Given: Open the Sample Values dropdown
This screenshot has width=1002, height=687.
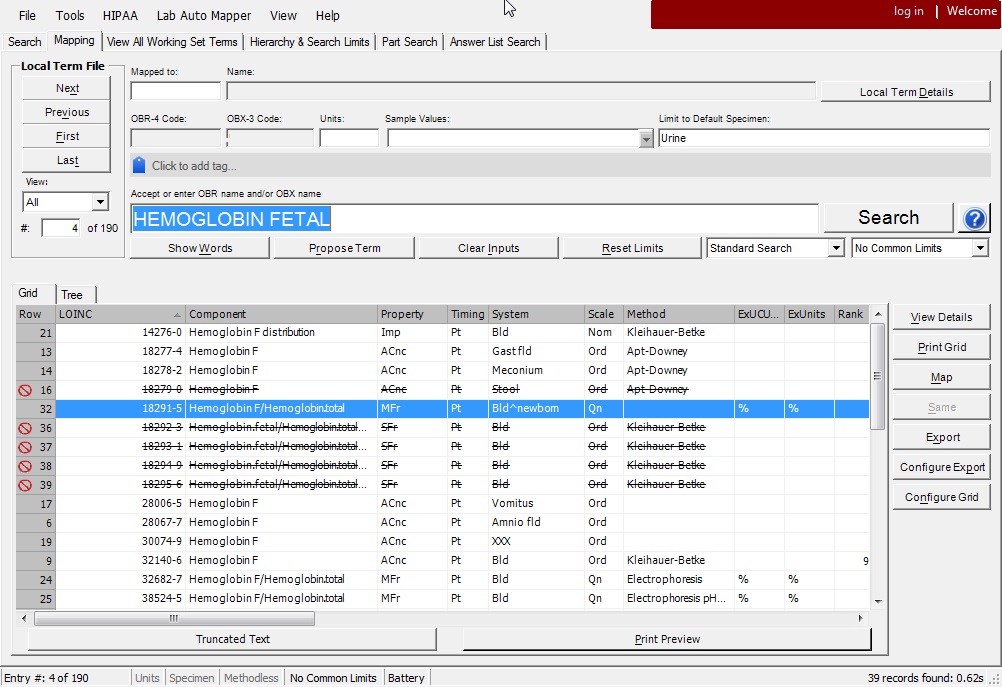Looking at the screenshot, I should point(646,139).
